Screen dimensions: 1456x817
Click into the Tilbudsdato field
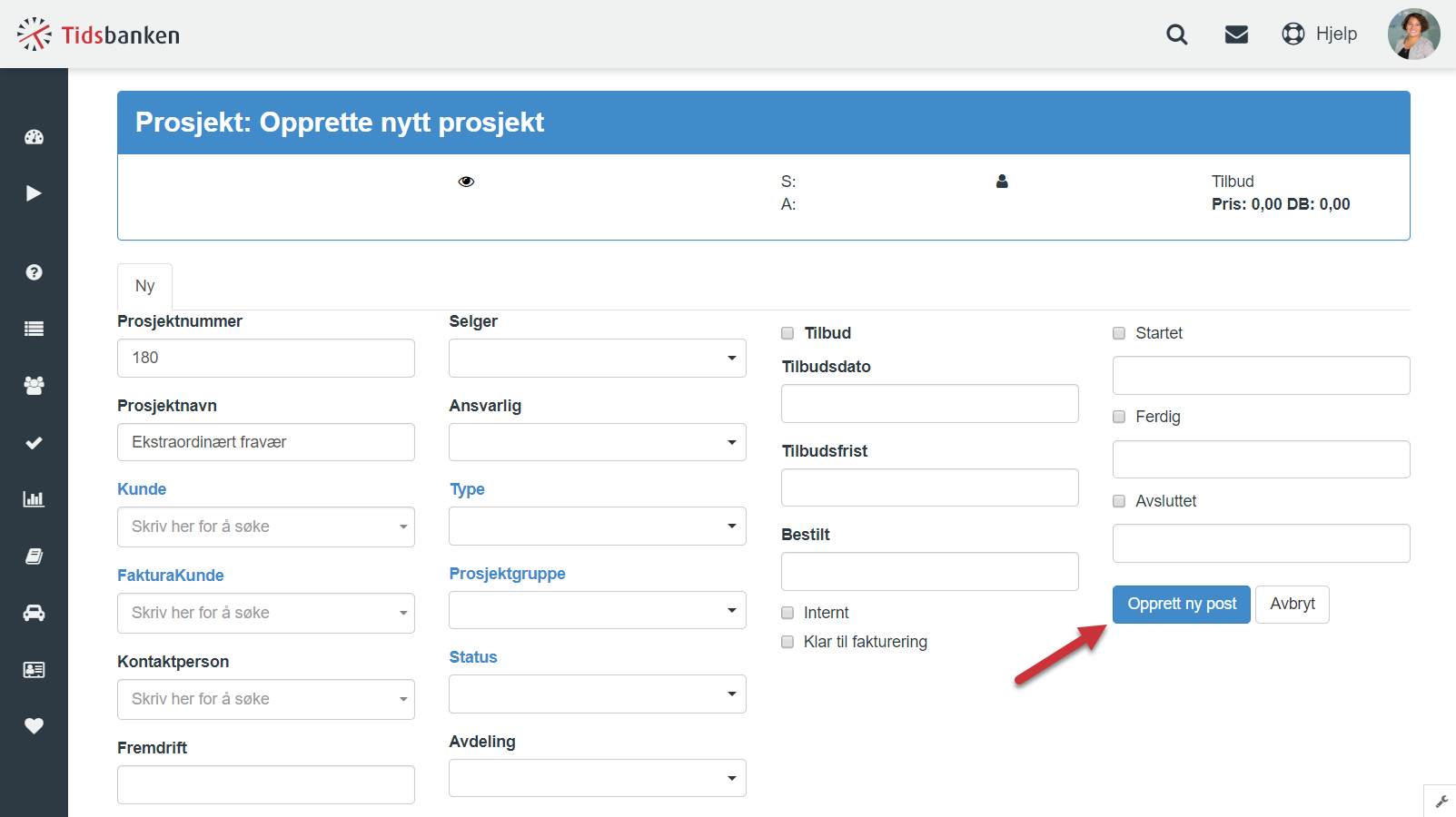930,403
